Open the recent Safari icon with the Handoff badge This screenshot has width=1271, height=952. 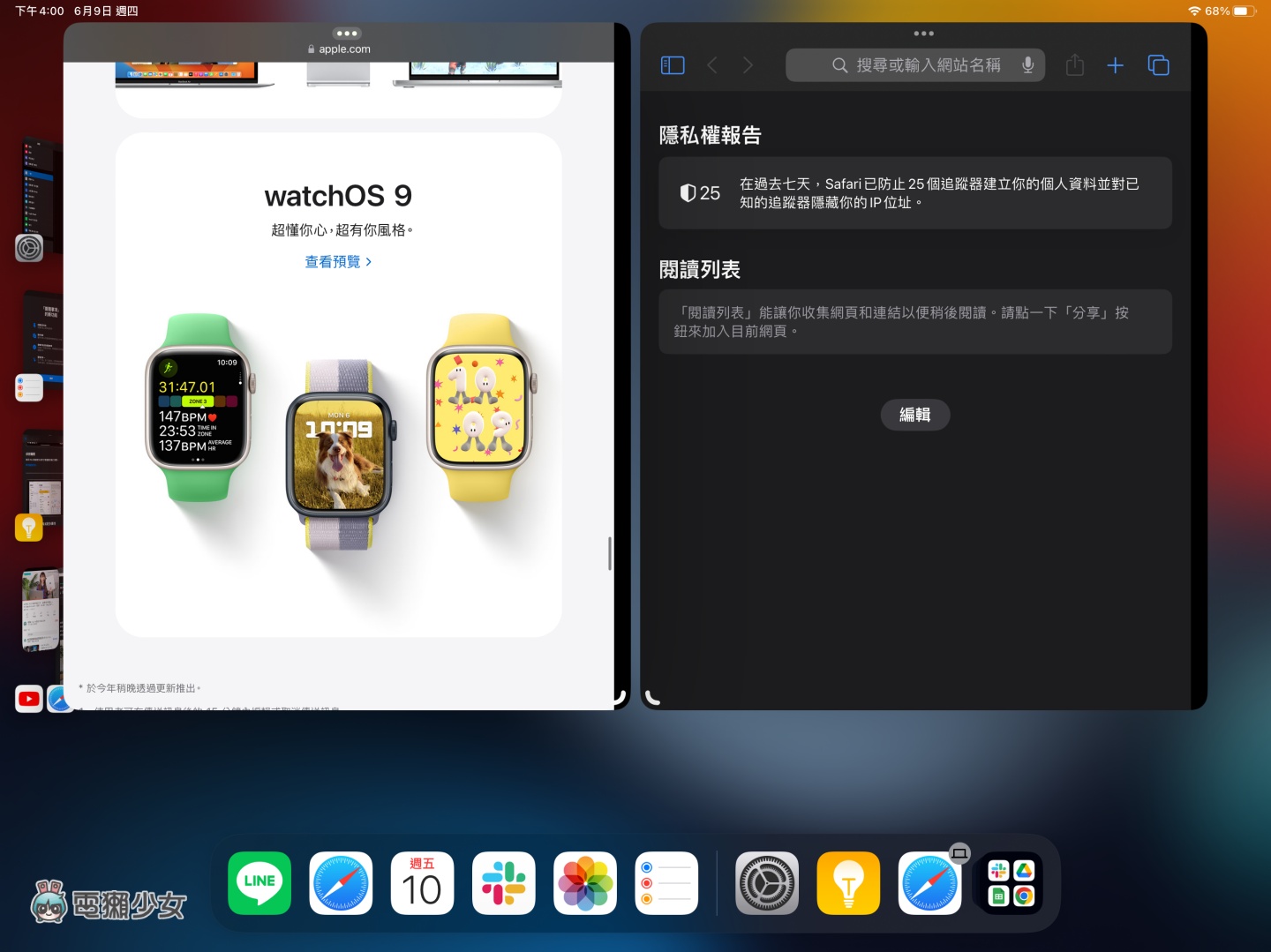tap(929, 883)
